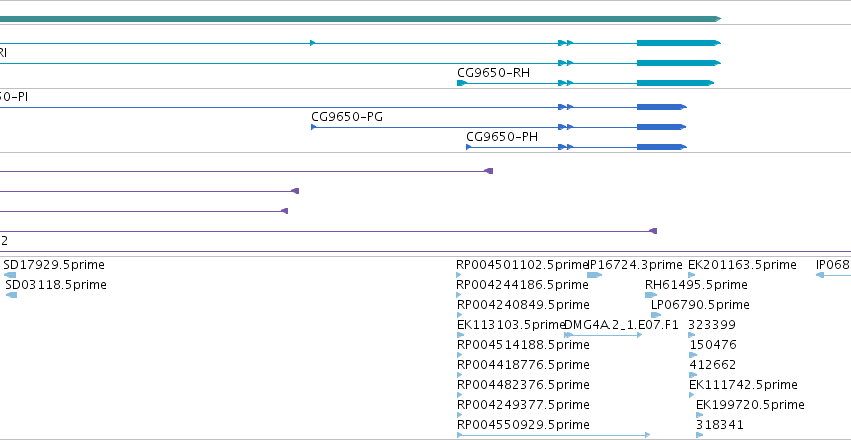Select the feature labeled 323399
The width and height of the screenshot is (851, 440).
click(x=712, y=325)
